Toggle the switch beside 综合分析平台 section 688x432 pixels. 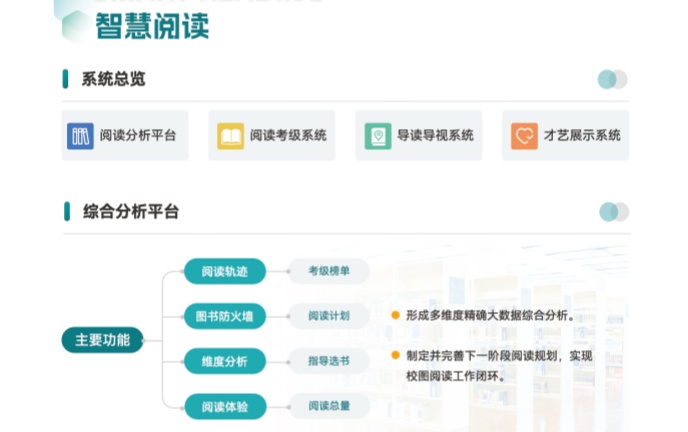coord(612,212)
